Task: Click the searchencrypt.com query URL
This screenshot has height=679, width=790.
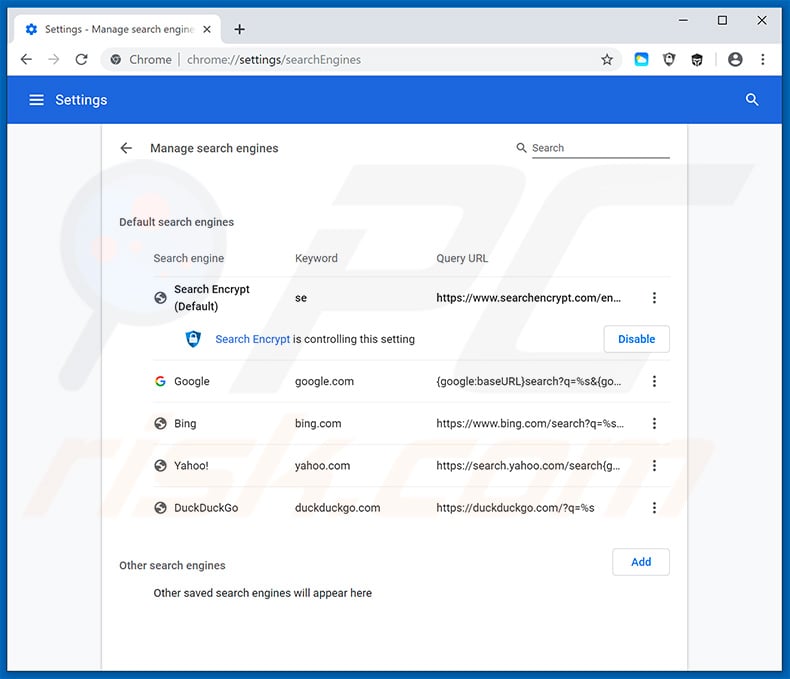Action: click(x=529, y=298)
